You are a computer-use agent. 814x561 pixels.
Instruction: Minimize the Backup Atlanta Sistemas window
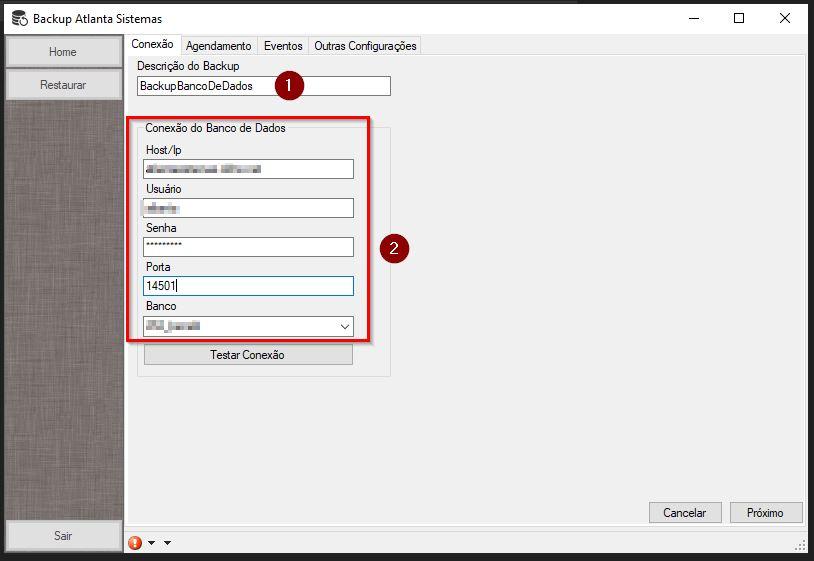coord(694,19)
